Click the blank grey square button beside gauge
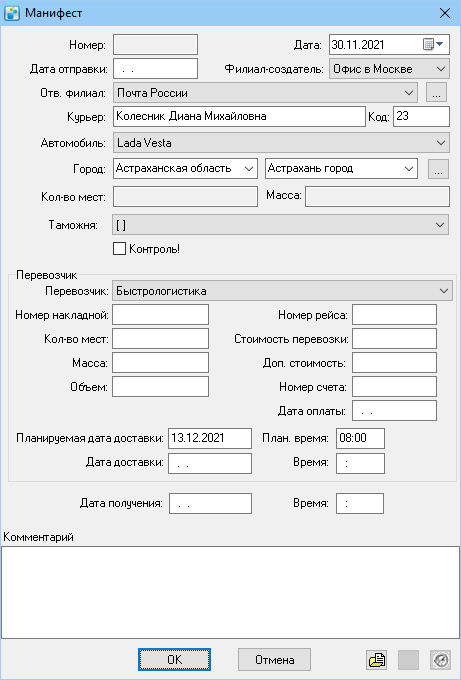 pyautogui.click(x=409, y=660)
